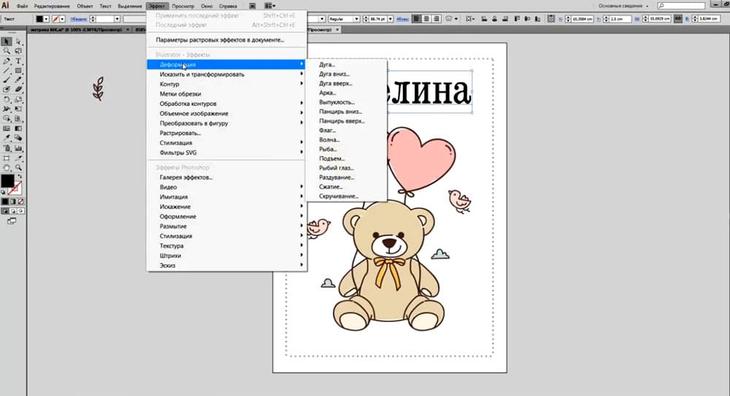Open the Окно menu

[207, 6]
